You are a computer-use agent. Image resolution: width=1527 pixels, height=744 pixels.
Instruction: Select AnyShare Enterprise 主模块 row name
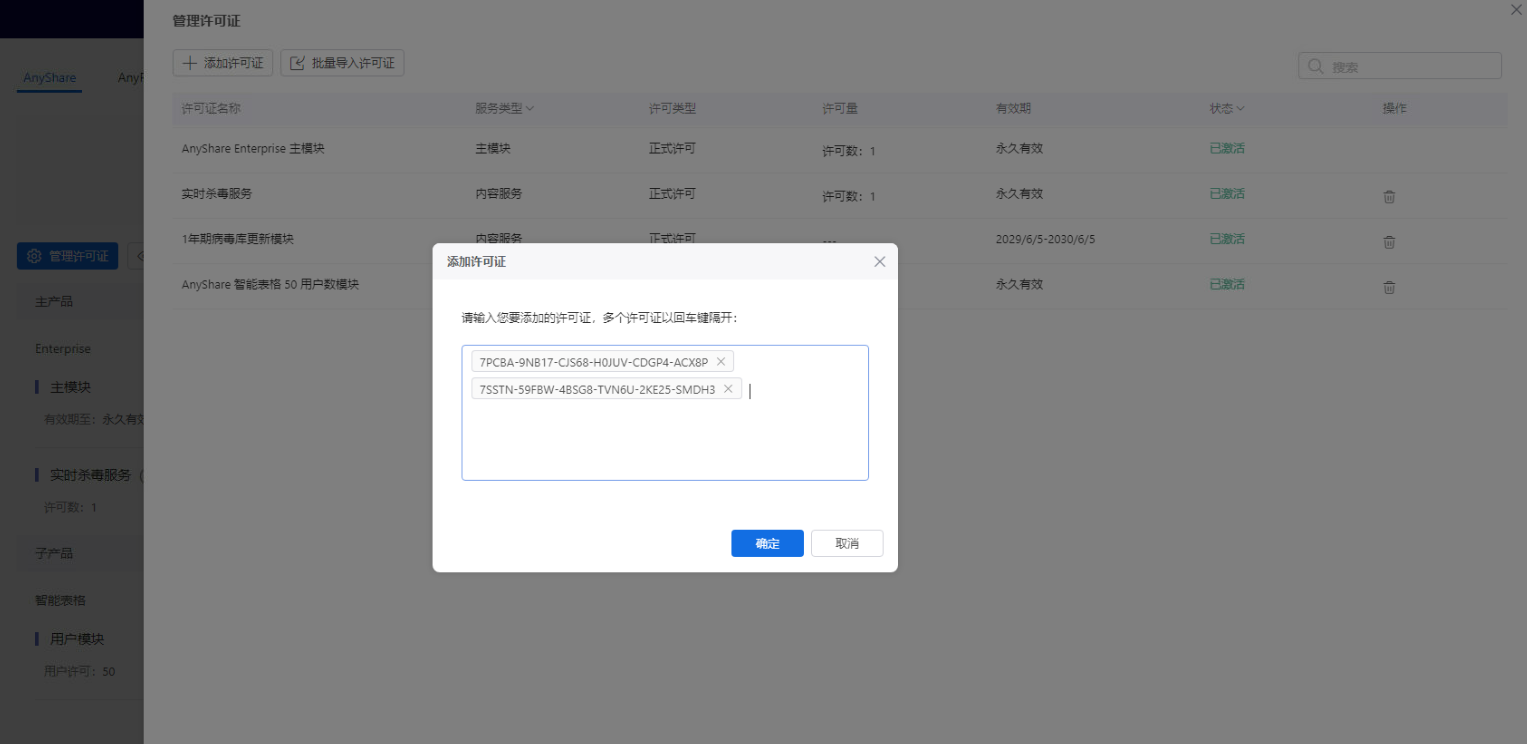(253, 148)
